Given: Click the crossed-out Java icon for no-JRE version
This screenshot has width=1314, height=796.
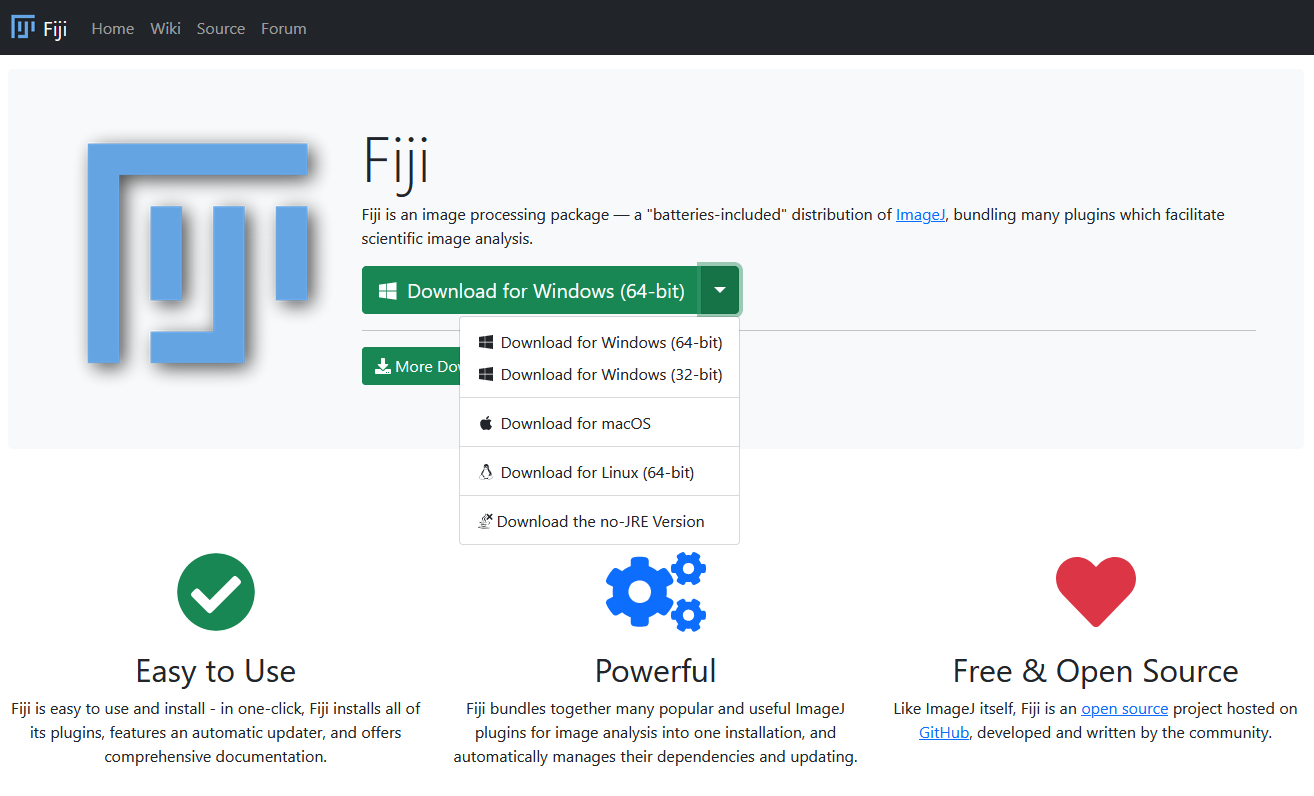Looking at the screenshot, I should tap(485, 520).
